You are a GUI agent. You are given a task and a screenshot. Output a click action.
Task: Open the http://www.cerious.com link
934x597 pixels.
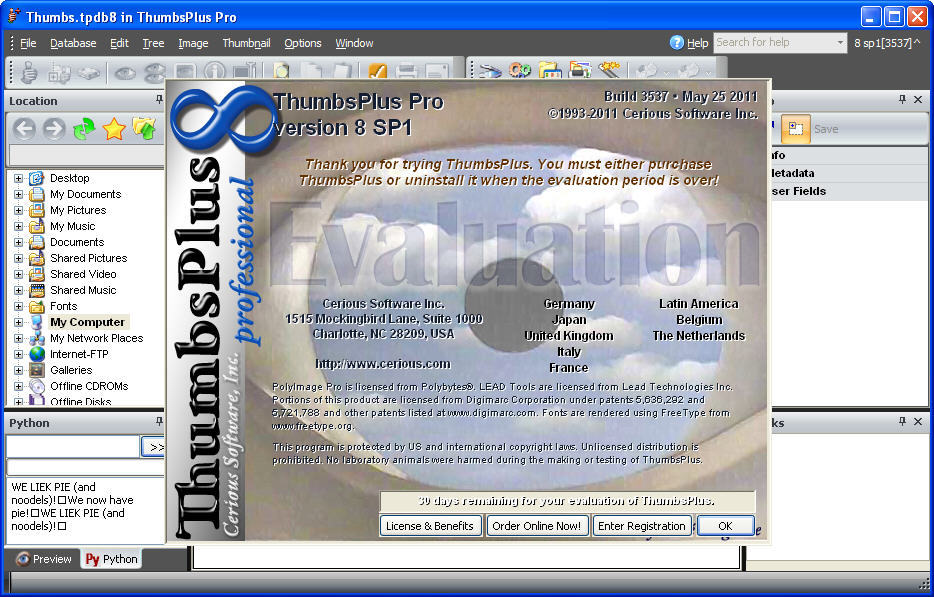[x=382, y=363]
